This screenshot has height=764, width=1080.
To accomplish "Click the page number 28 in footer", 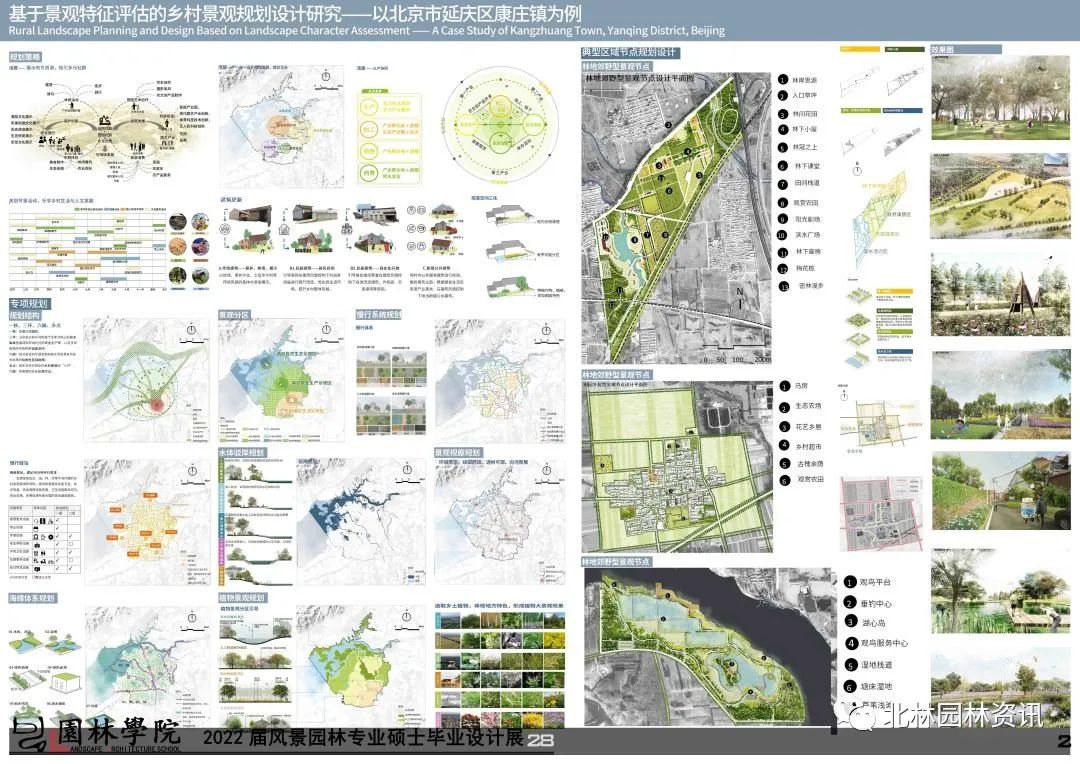I will (541, 741).
